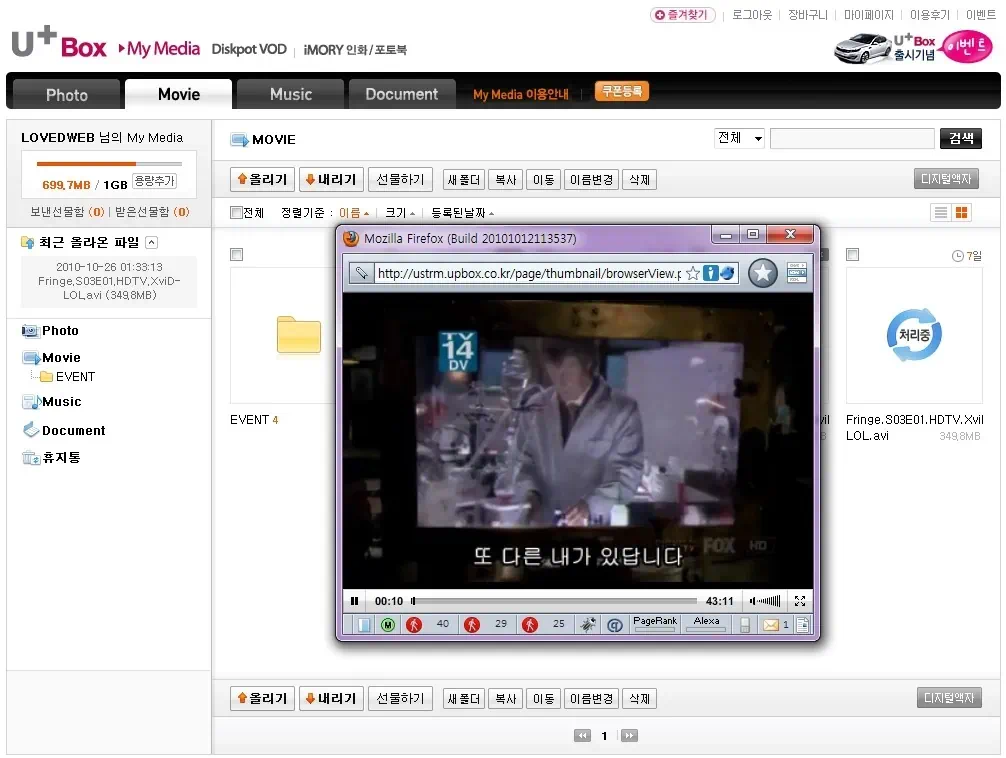Click the mail envelope icon in Firefox status bar
This screenshot has width=1006, height=758.
[x=771, y=623]
